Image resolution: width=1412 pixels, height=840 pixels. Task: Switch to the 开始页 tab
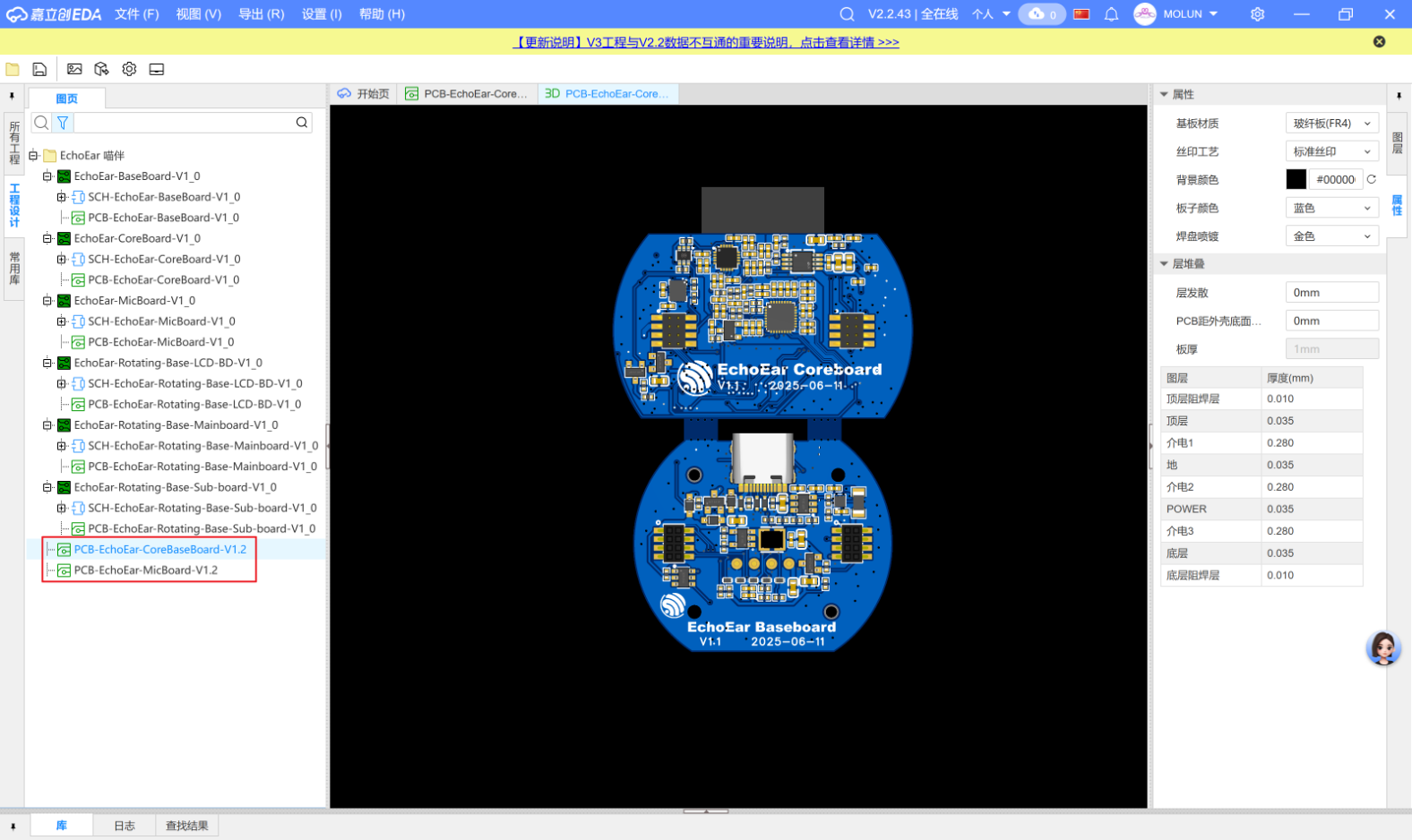point(364,94)
